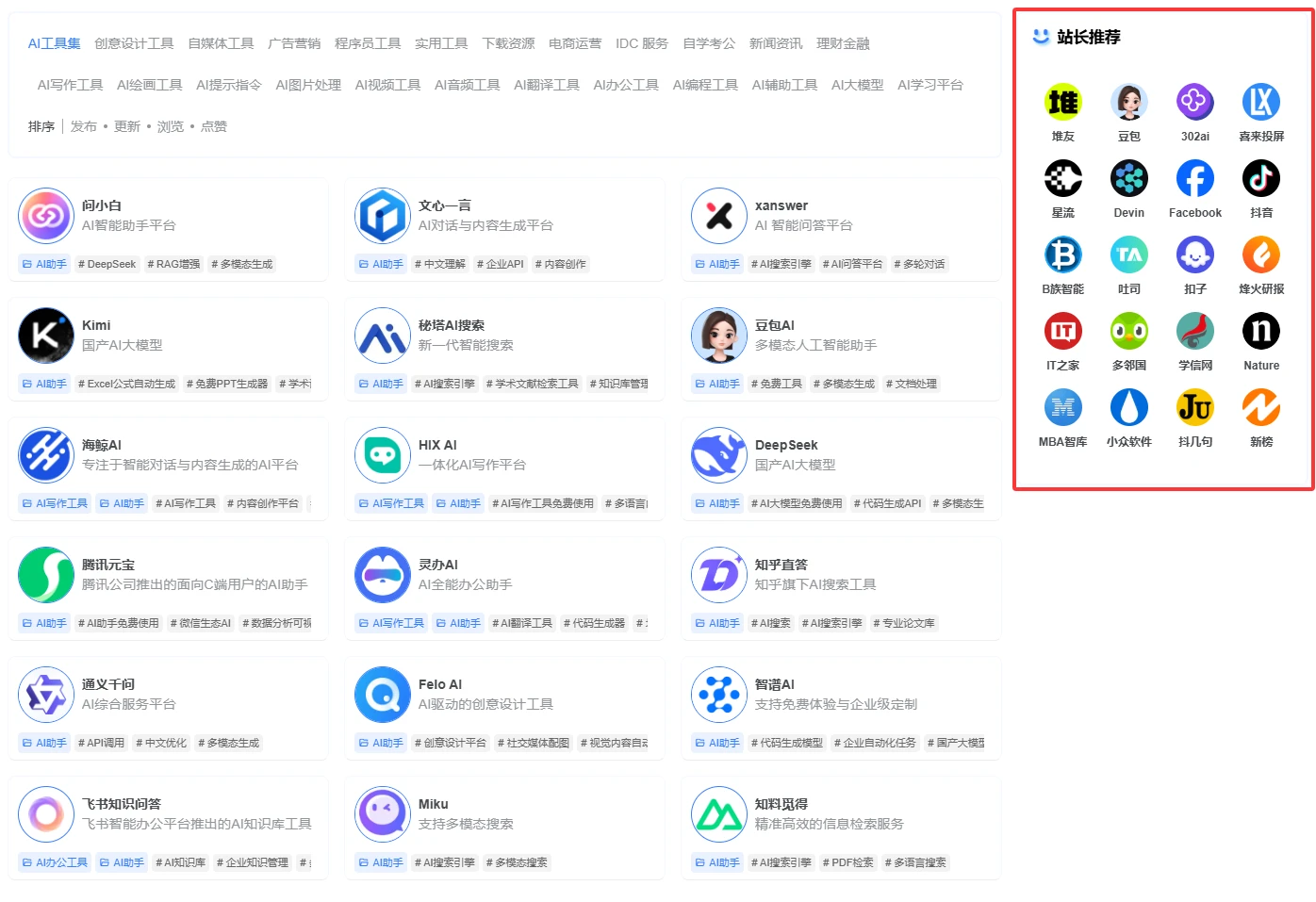The height and width of the screenshot is (902, 1316).
Task: Filter by AI大模型 subcategory
Action: coord(858,85)
